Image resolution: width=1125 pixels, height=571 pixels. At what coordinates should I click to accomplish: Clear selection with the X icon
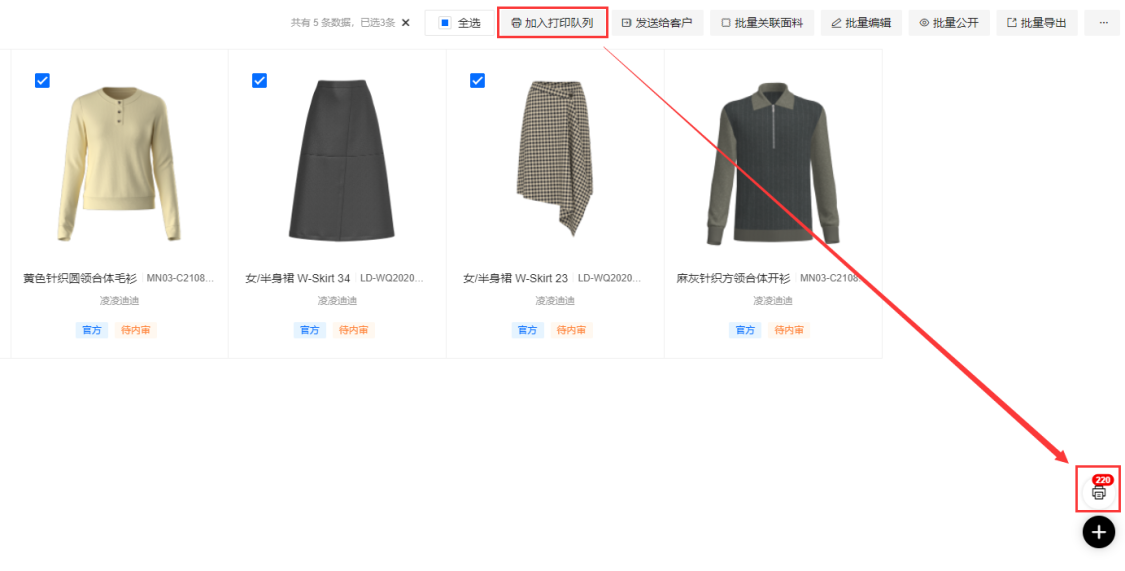(x=405, y=23)
